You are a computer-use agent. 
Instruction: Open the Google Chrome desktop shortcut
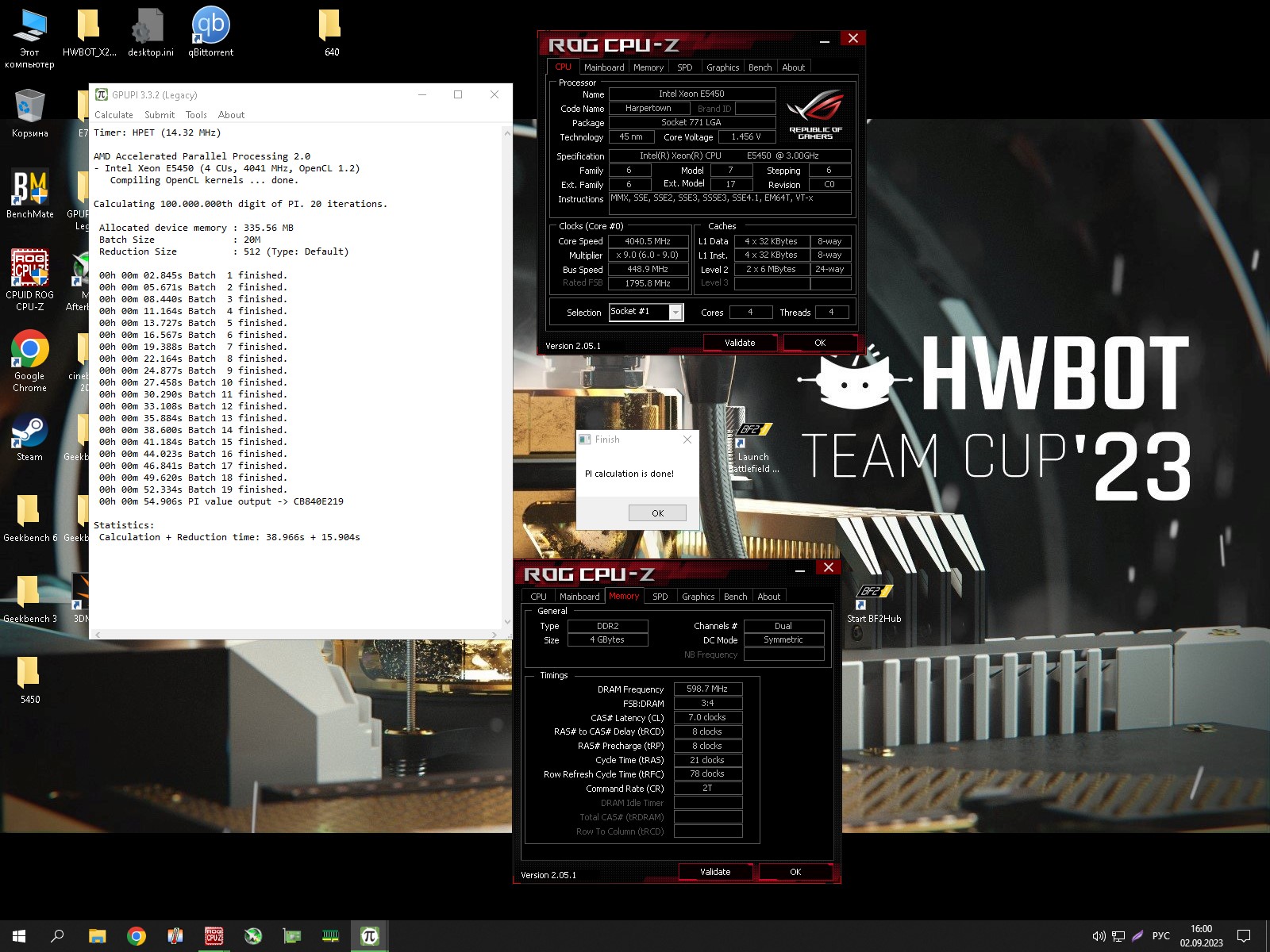[29, 361]
